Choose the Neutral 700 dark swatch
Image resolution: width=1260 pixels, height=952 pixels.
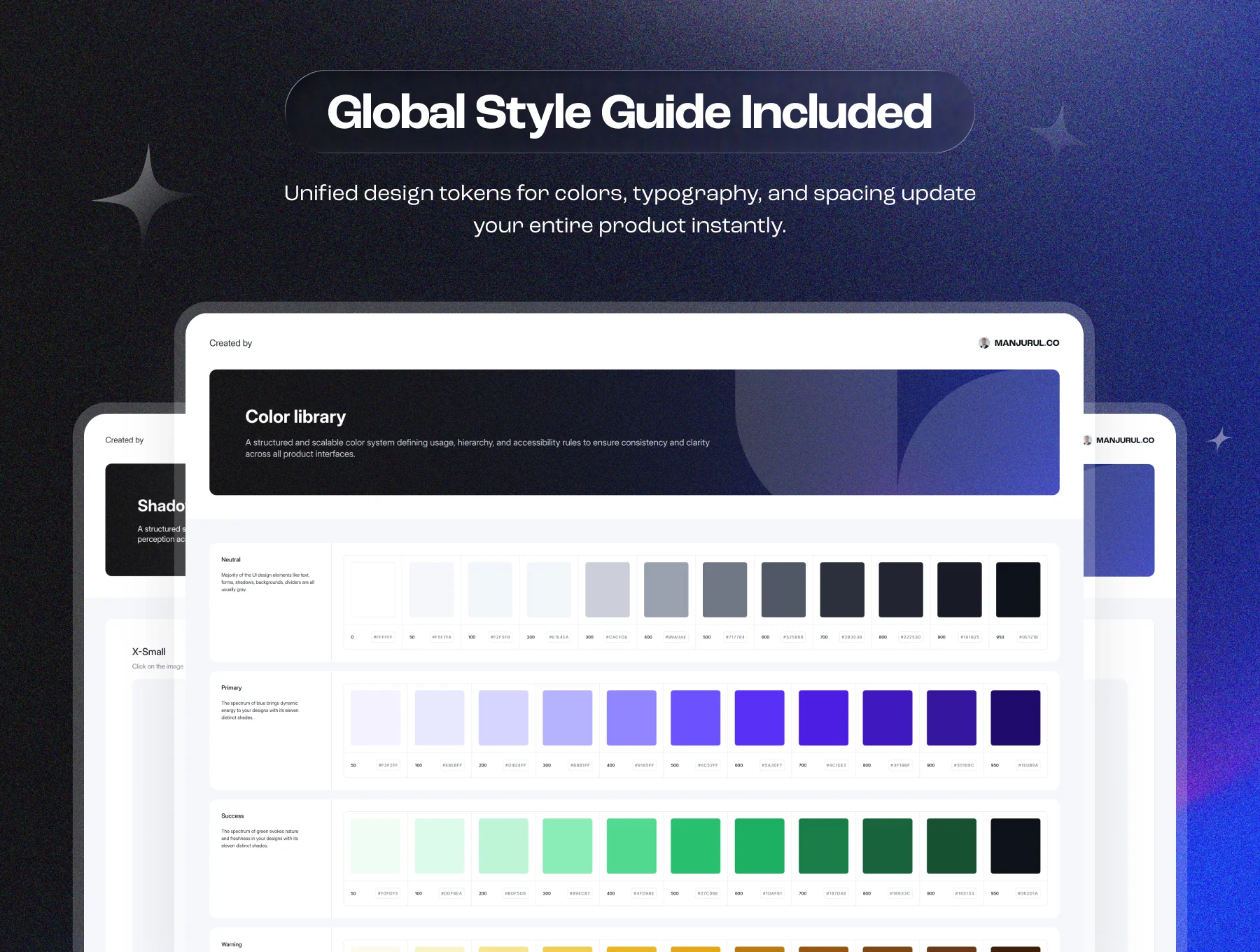pyautogui.click(x=842, y=589)
